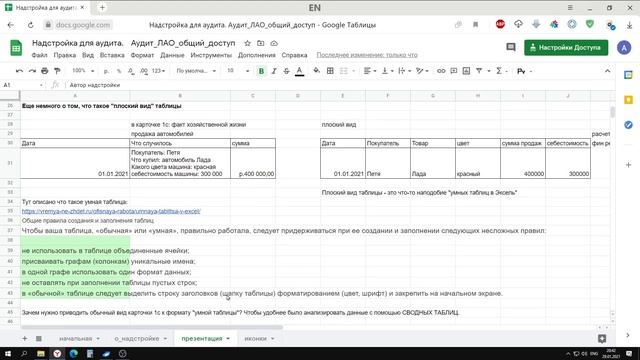Image resolution: width=640 pixels, height=360 pixels.
Task: Format as percent
Action: pos(119,71)
